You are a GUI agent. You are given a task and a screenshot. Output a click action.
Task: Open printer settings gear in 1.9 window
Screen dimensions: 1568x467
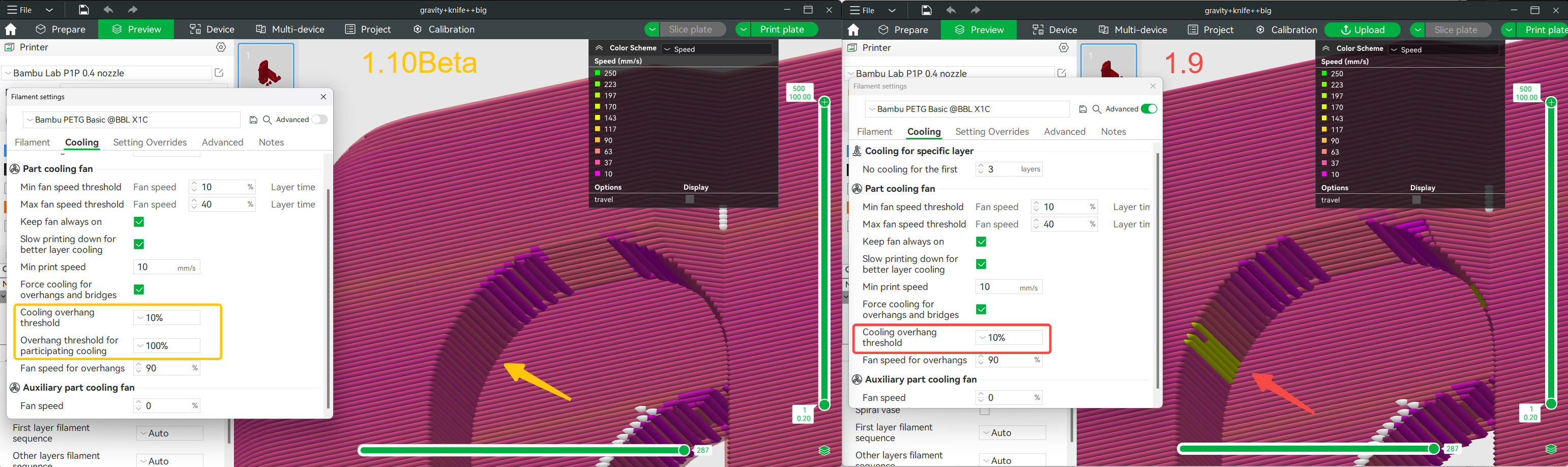(x=1063, y=47)
